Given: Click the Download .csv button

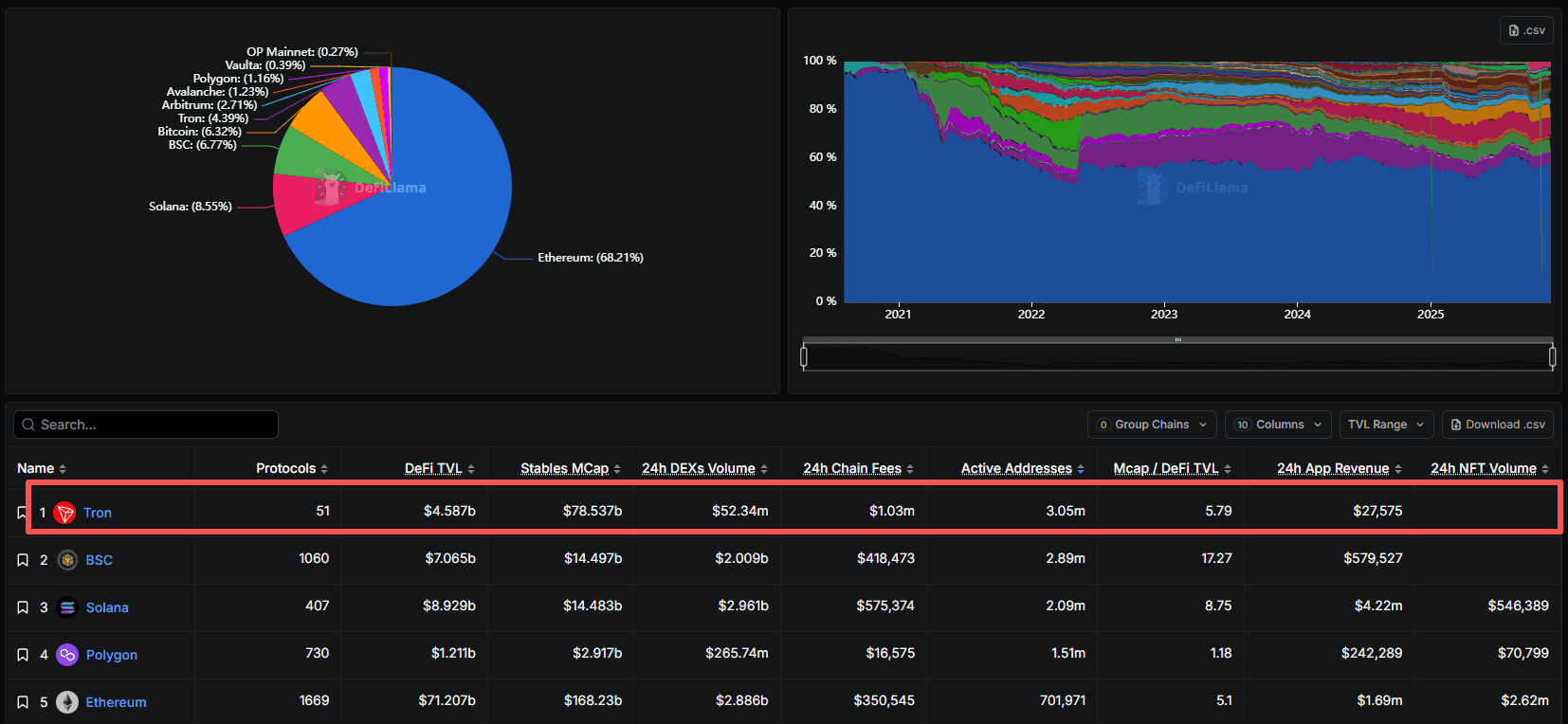Looking at the screenshot, I should 1497,425.
